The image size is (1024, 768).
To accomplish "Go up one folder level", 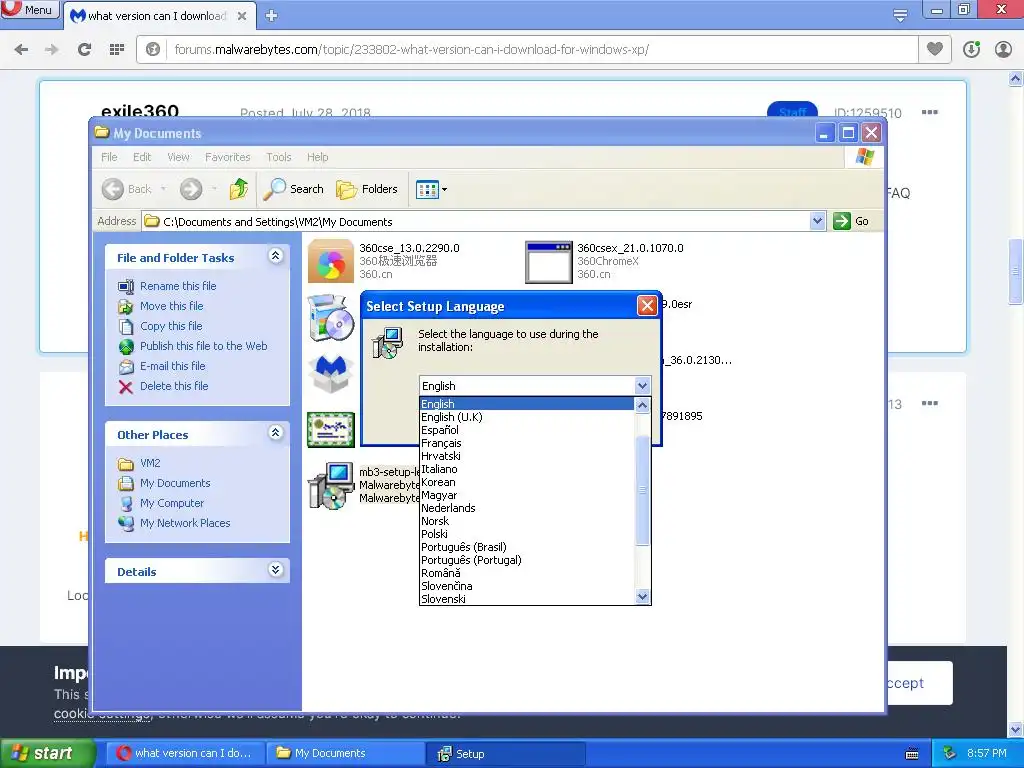I will tap(239, 189).
